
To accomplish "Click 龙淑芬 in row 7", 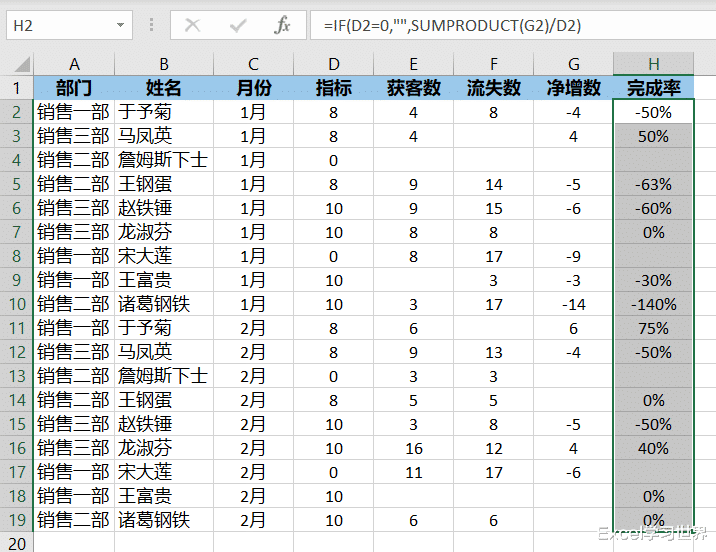I will click(x=145, y=232).
